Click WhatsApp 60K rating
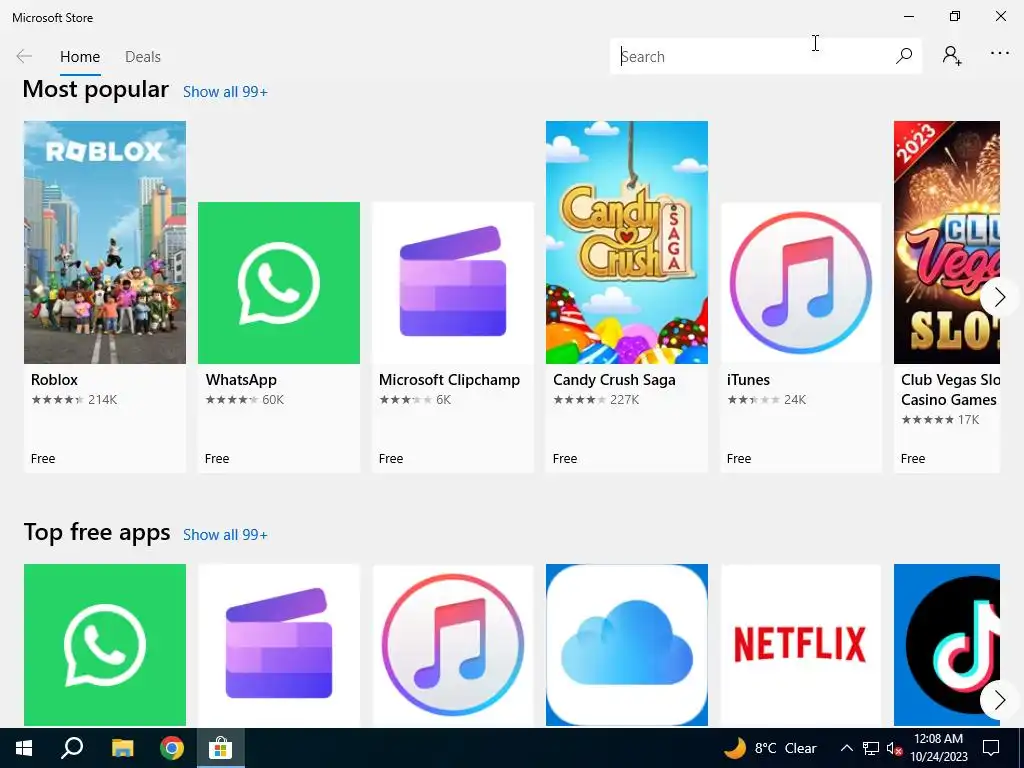Image resolution: width=1024 pixels, height=768 pixels. click(245, 400)
